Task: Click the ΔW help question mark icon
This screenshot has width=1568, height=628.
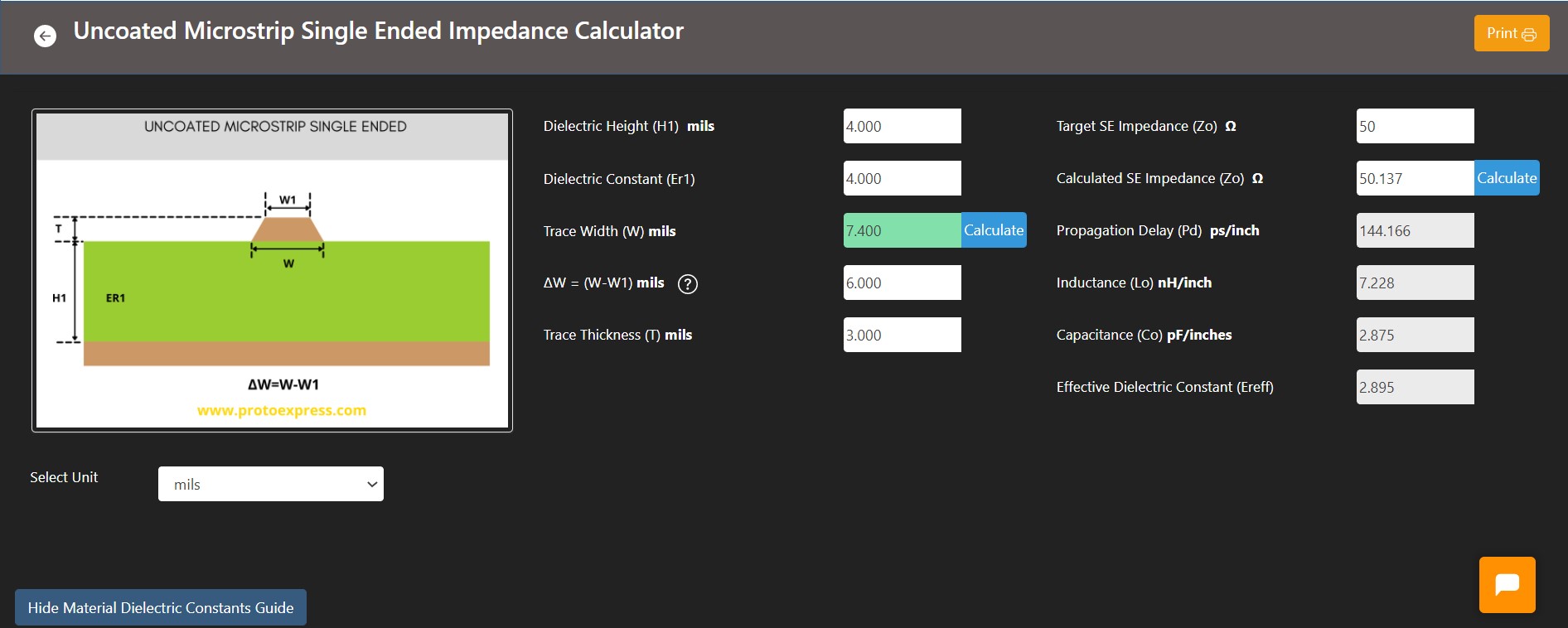Action: 688,284
